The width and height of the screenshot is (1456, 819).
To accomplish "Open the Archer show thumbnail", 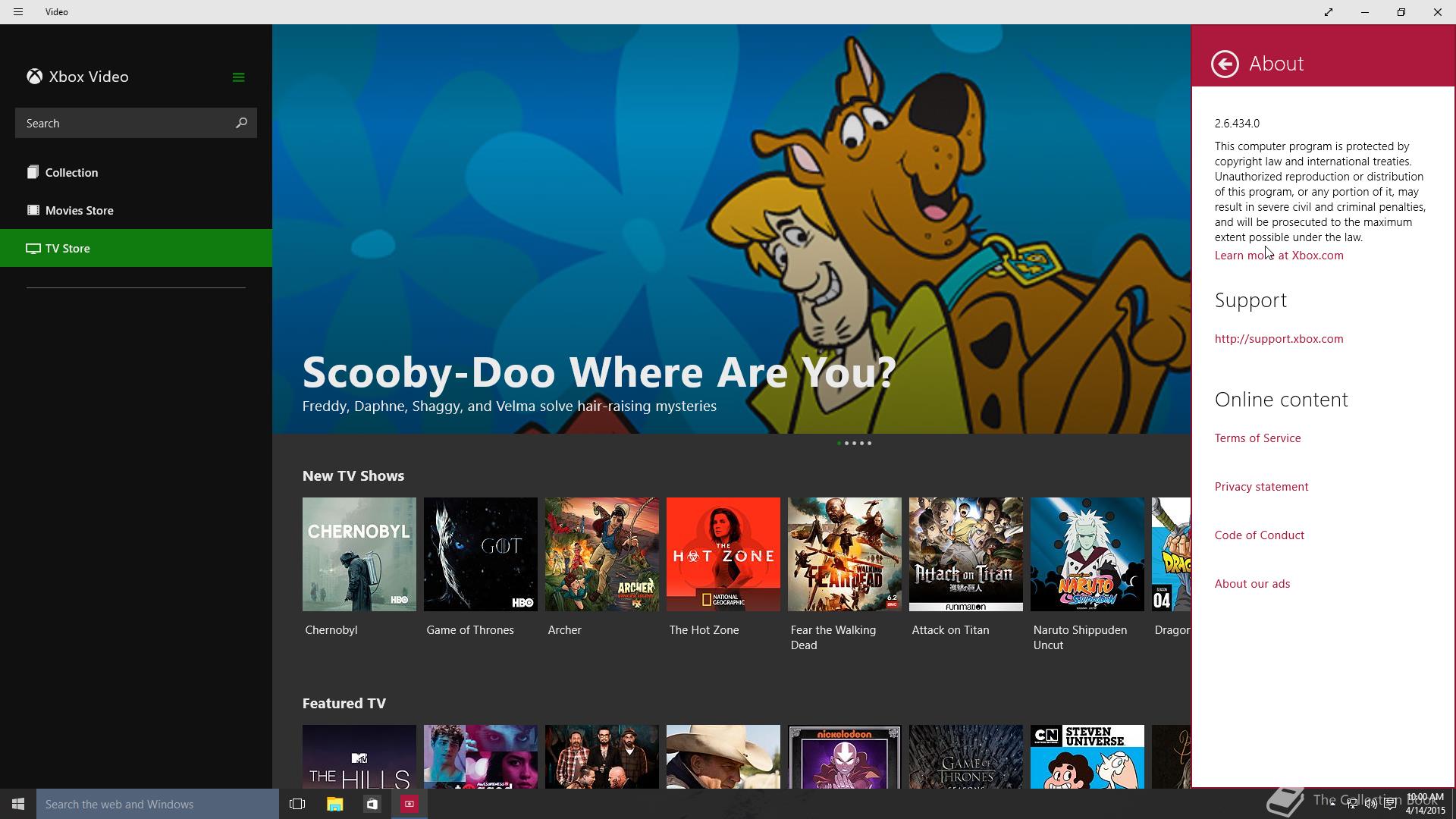I will pos(602,554).
